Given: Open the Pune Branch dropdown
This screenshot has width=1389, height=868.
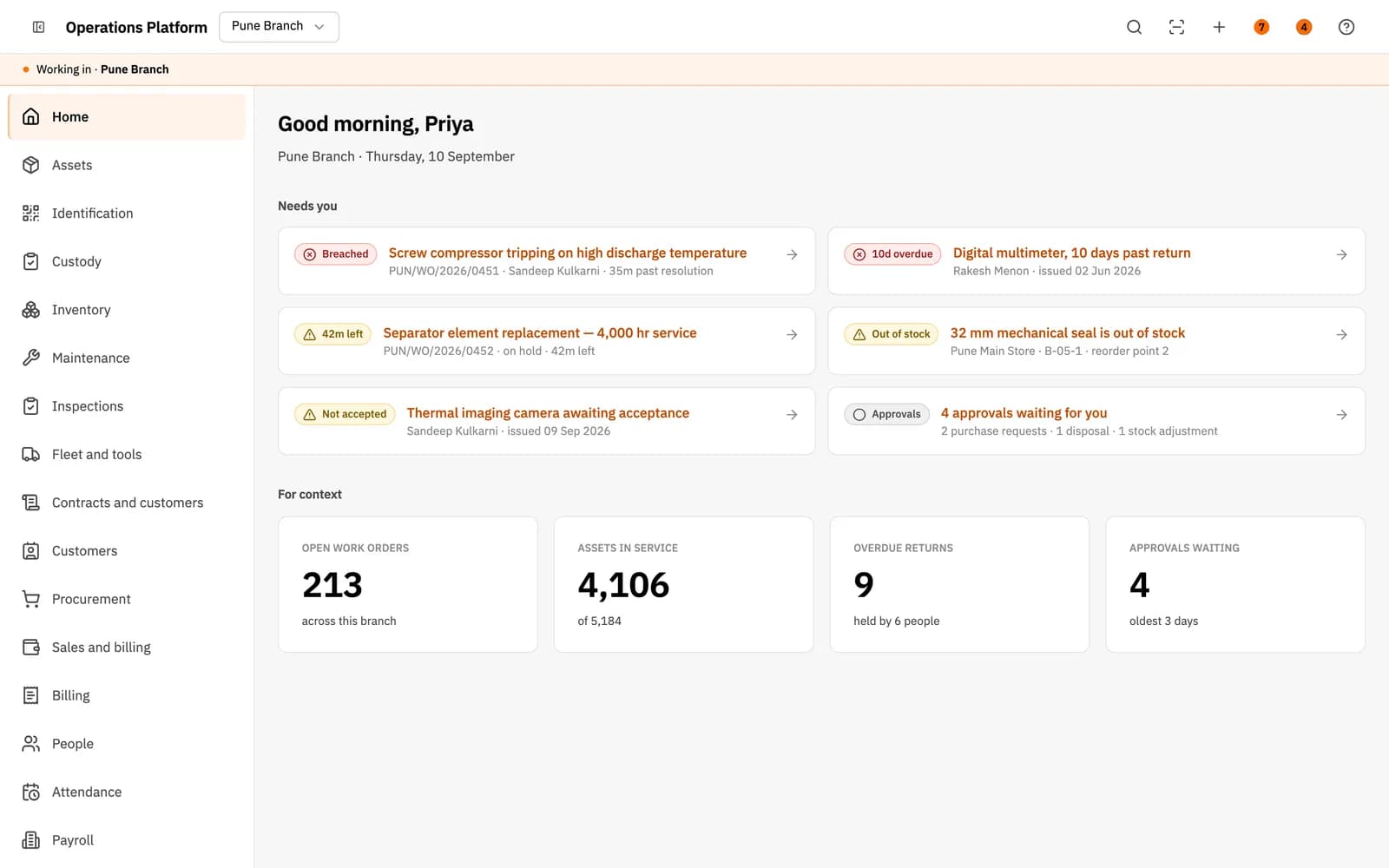Looking at the screenshot, I should pyautogui.click(x=279, y=27).
